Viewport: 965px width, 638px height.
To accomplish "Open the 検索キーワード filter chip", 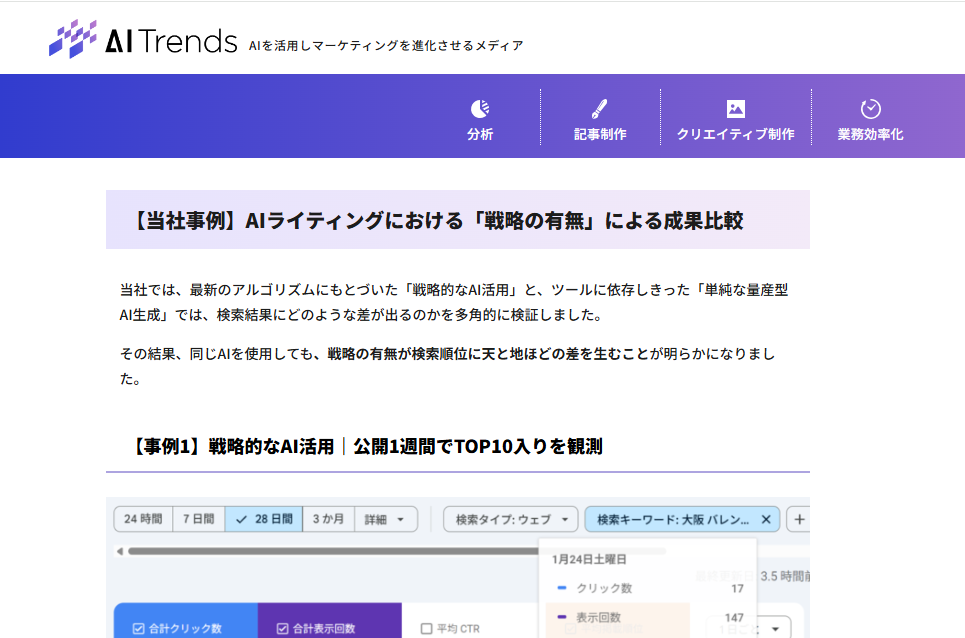I will (671, 520).
